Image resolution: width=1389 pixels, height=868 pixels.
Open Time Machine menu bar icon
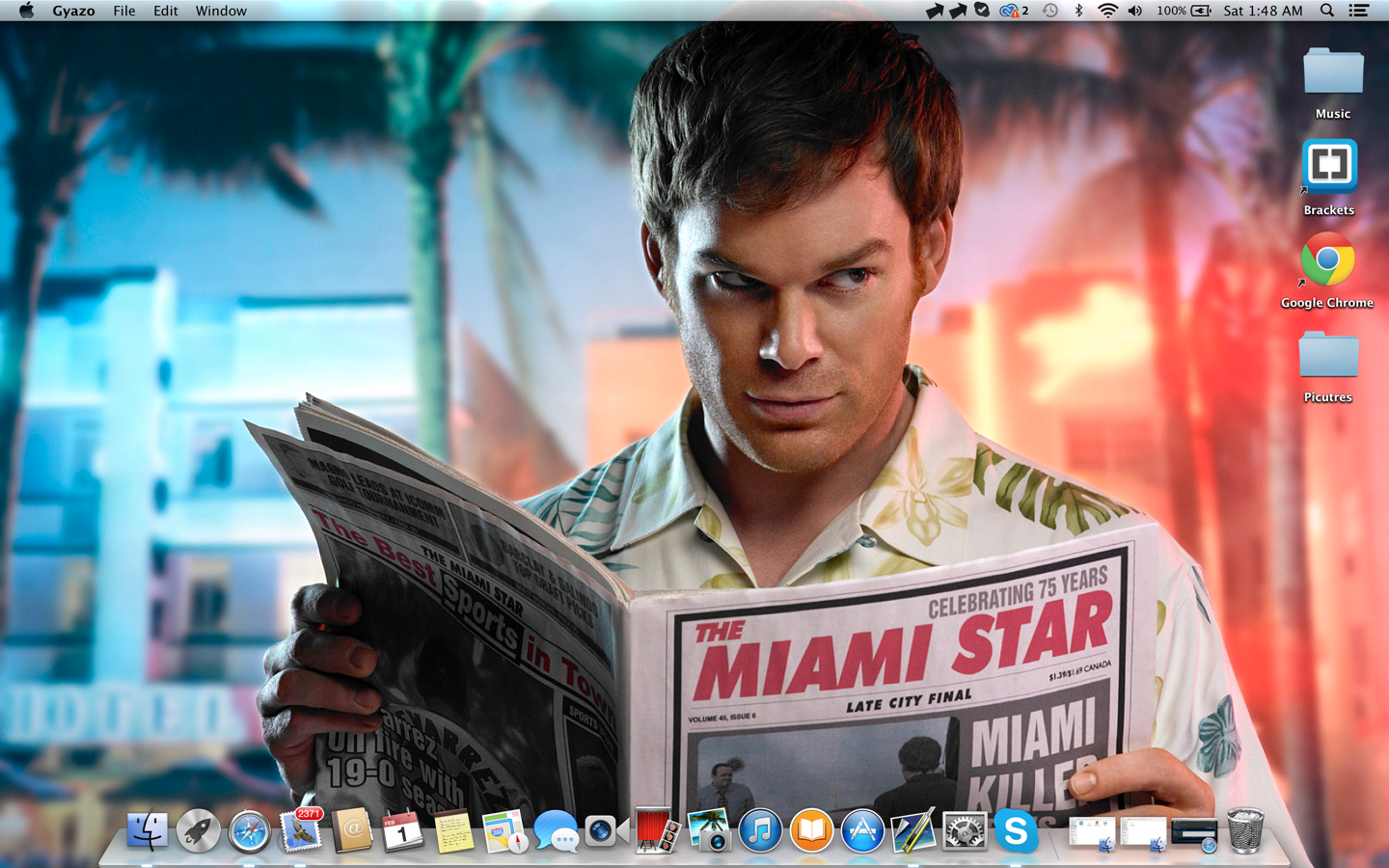[1050, 11]
